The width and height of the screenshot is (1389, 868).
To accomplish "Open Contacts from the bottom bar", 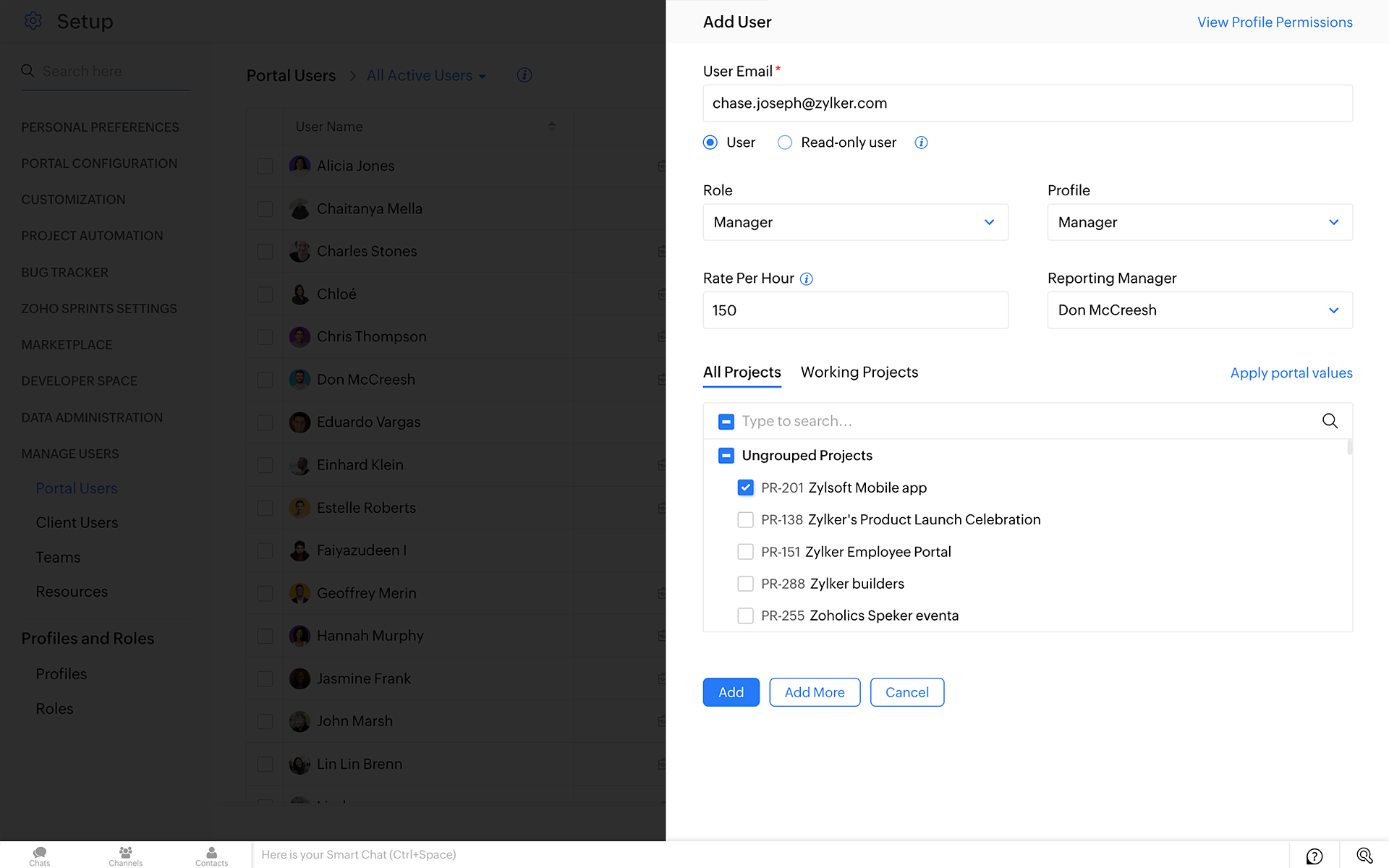I will click(x=211, y=855).
